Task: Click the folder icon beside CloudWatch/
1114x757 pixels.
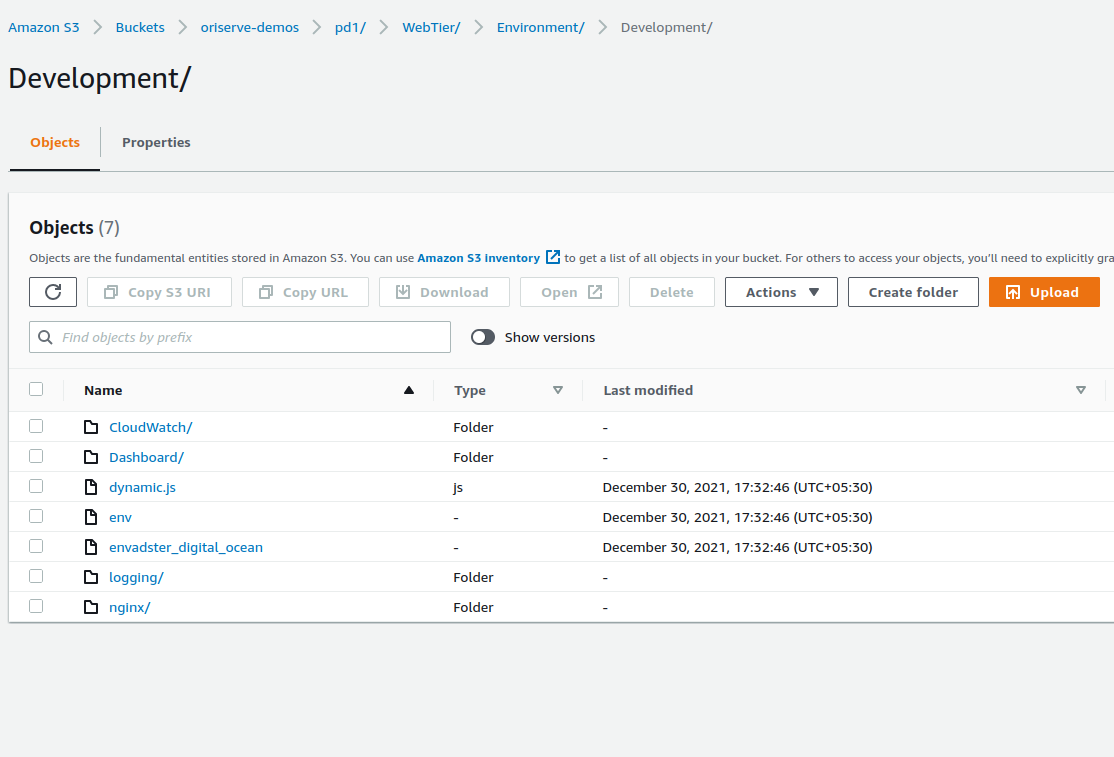Action: (x=91, y=427)
